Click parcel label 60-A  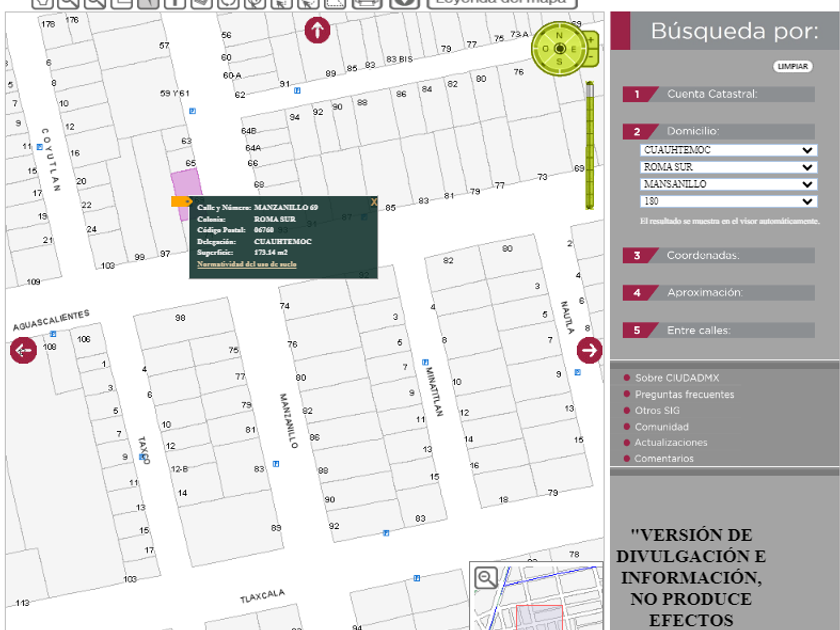(232, 76)
